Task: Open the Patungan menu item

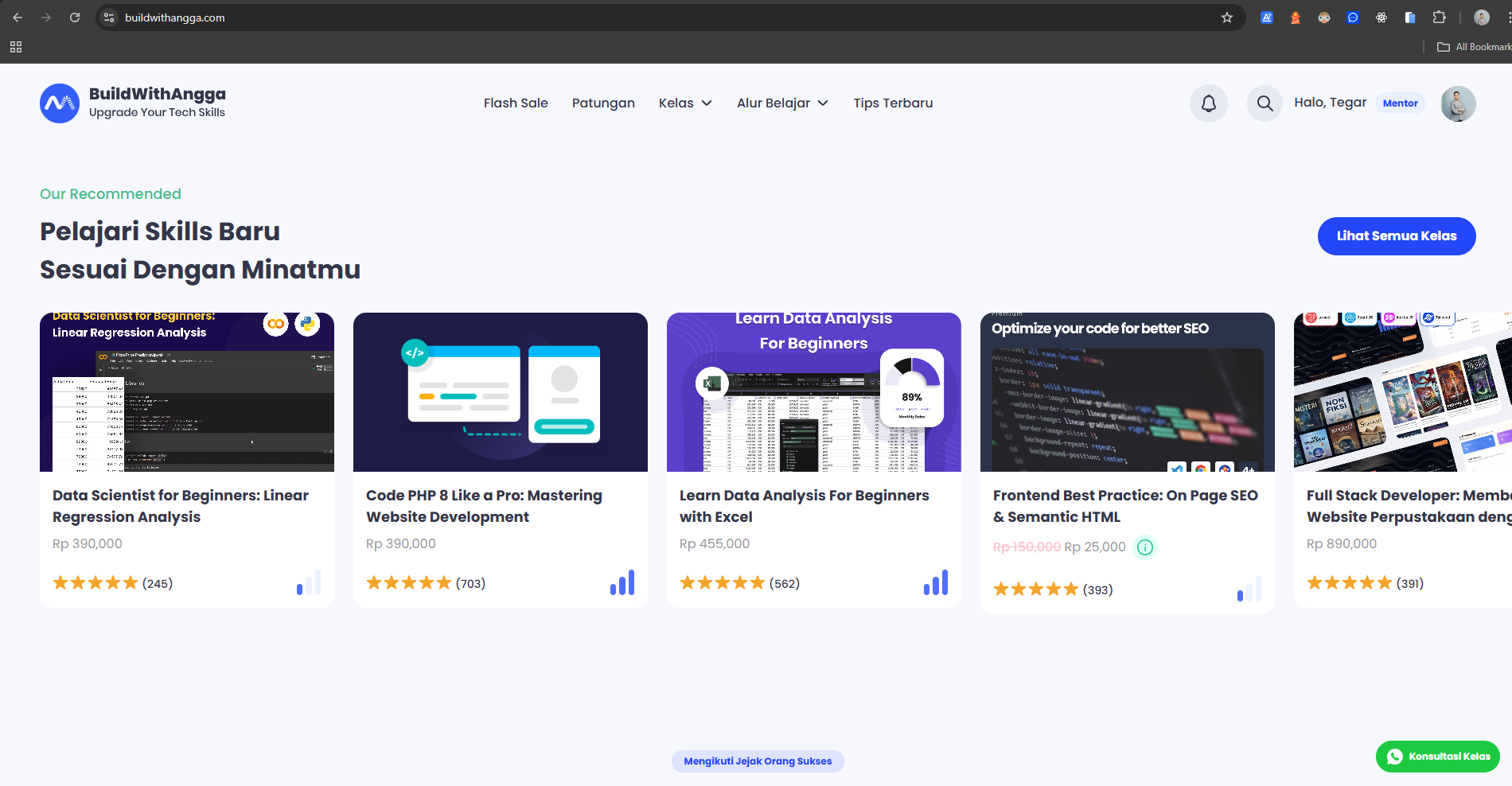Action: (x=603, y=103)
